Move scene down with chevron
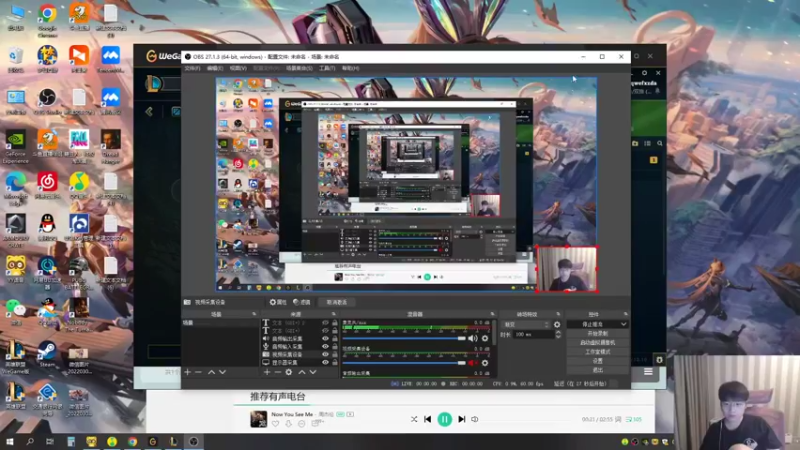The image size is (800, 450). pyautogui.click(x=222, y=372)
